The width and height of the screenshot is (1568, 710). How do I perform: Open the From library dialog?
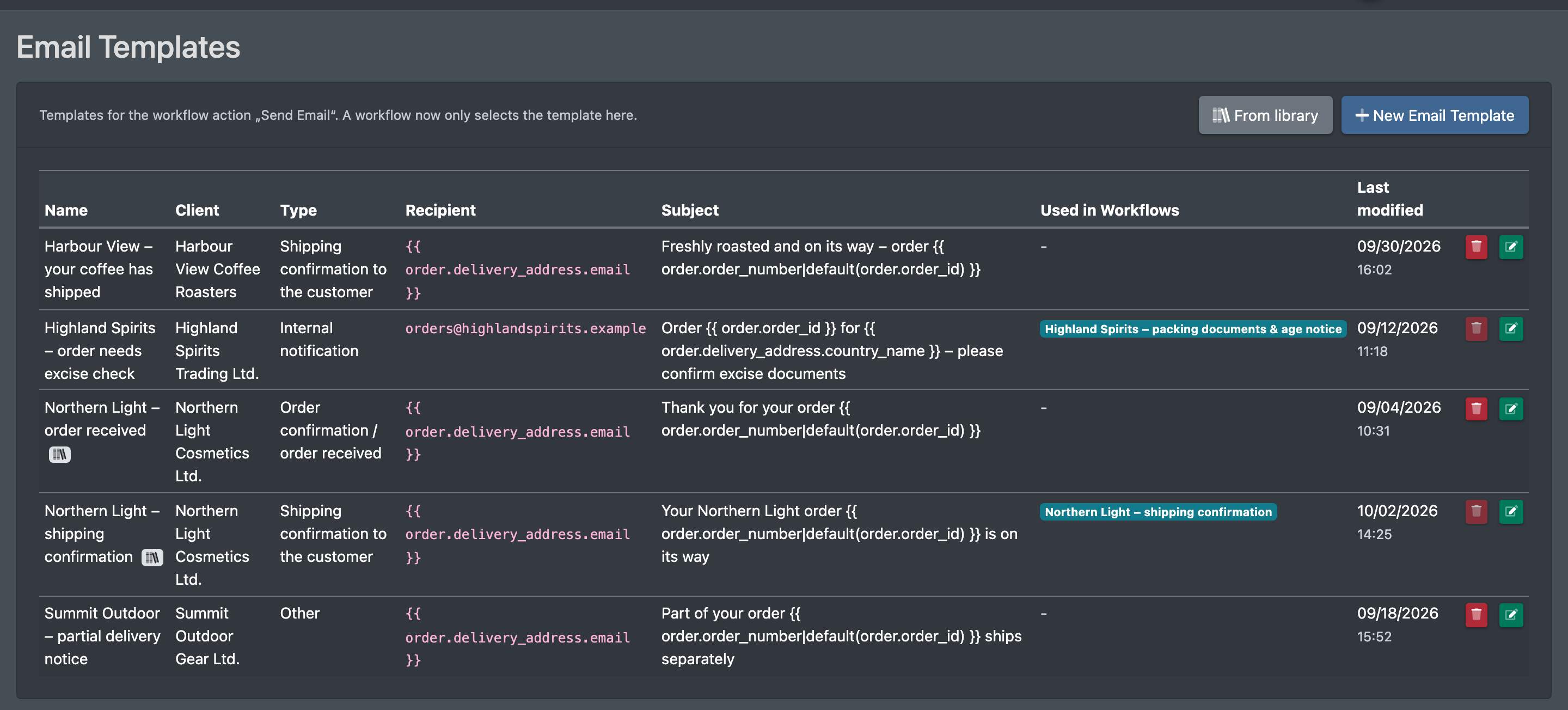[x=1265, y=115]
